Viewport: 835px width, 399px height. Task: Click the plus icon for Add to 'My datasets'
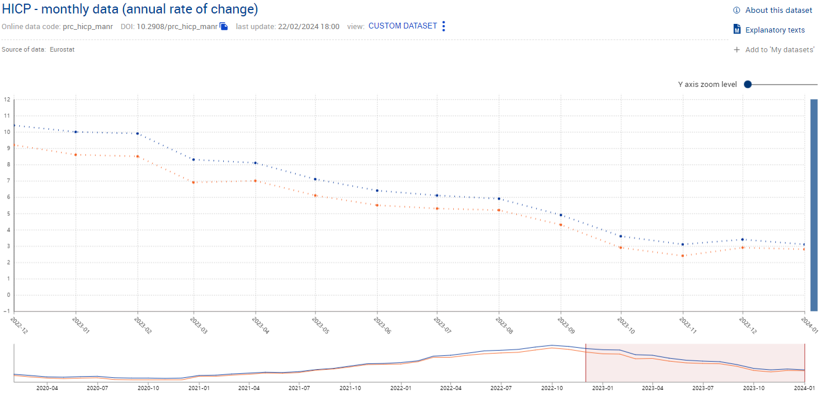pyautogui.click(x=736, y=50)
